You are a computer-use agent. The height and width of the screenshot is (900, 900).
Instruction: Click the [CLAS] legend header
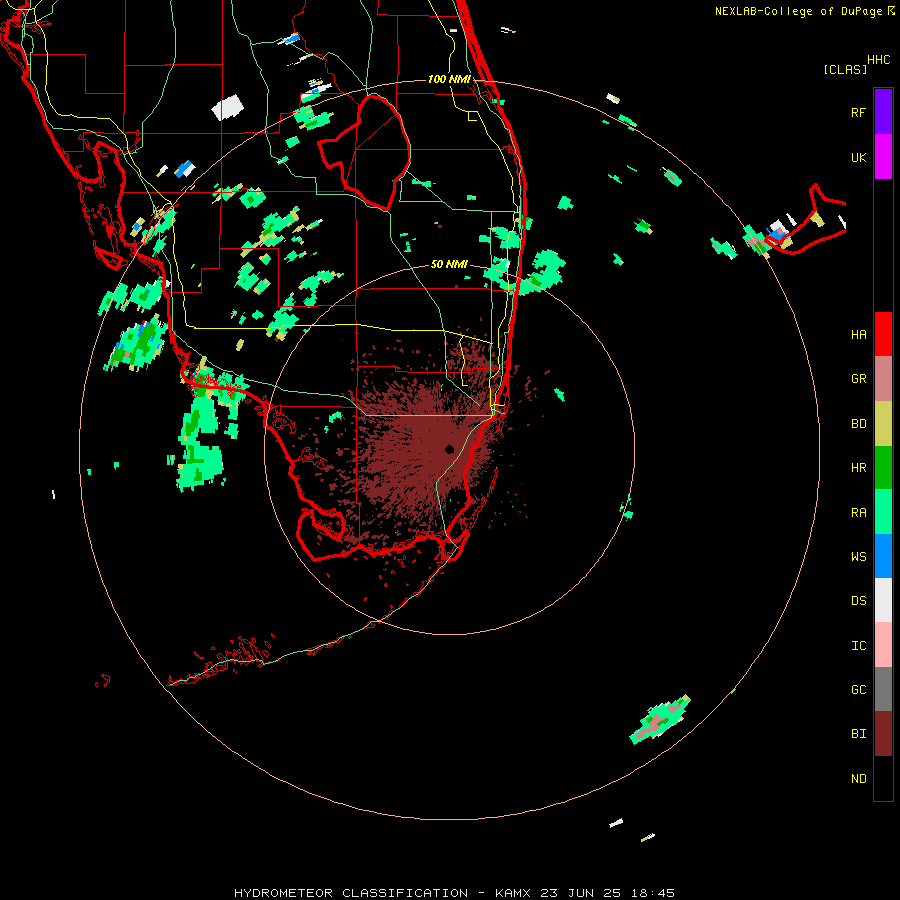pos(845,69)
